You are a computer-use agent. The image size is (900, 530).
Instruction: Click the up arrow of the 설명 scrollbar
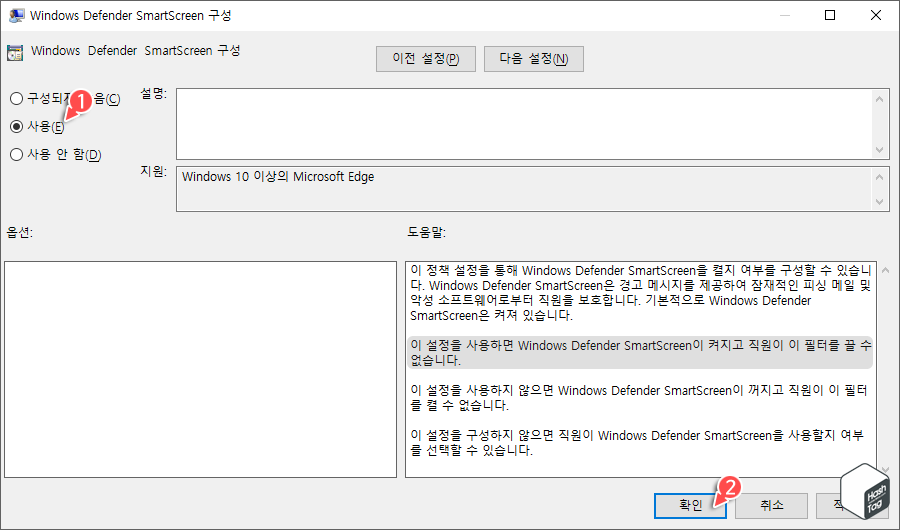879,99
